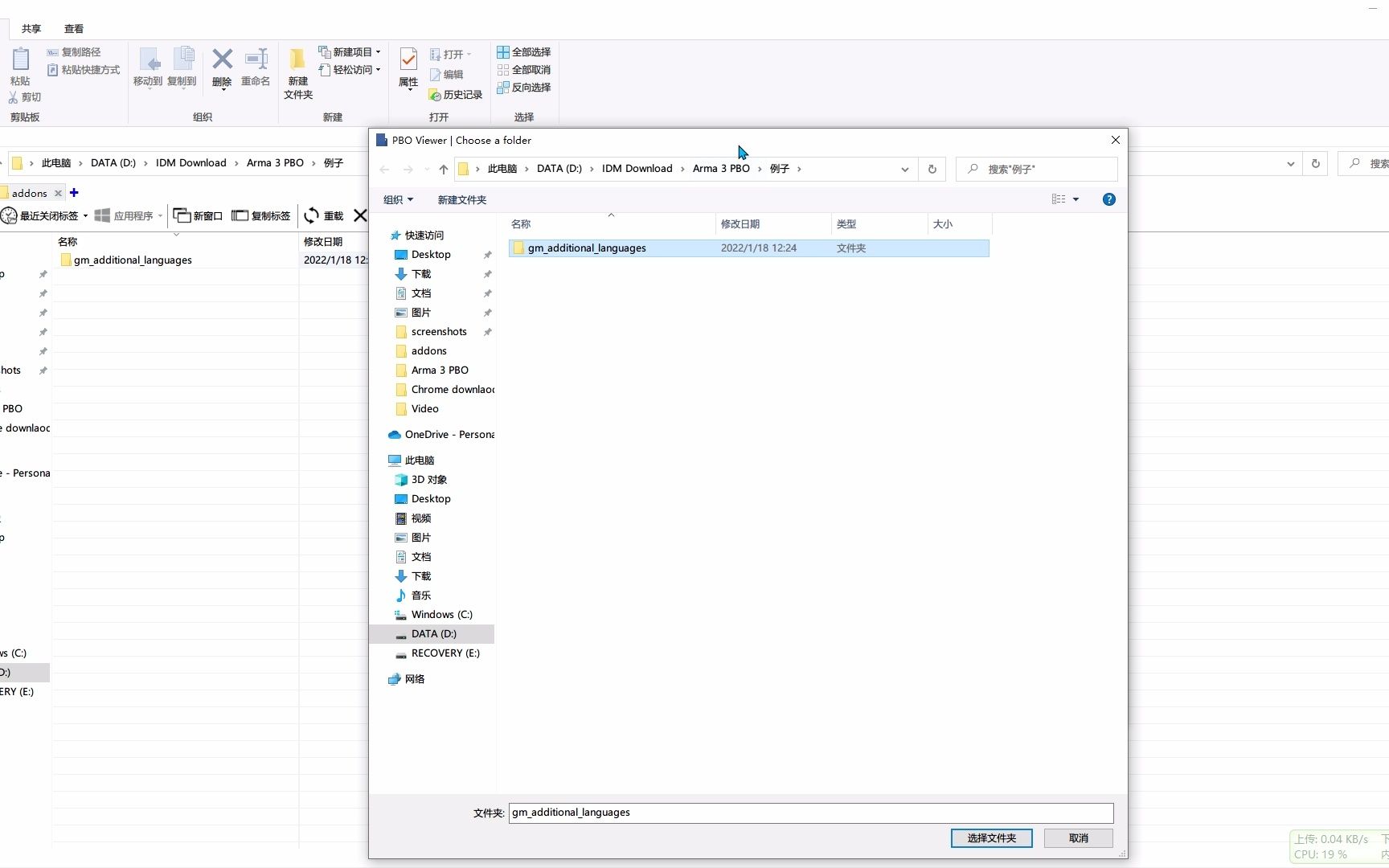
Task: Click the Help question mark icon in dialog
Action: [1108, 199]
